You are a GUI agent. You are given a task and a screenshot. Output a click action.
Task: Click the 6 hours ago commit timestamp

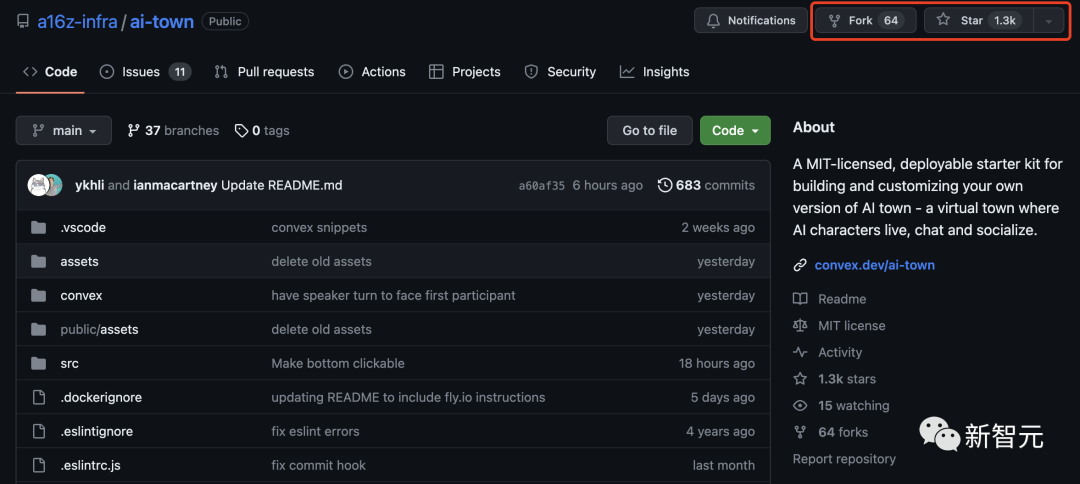click(x=608, y=185)
